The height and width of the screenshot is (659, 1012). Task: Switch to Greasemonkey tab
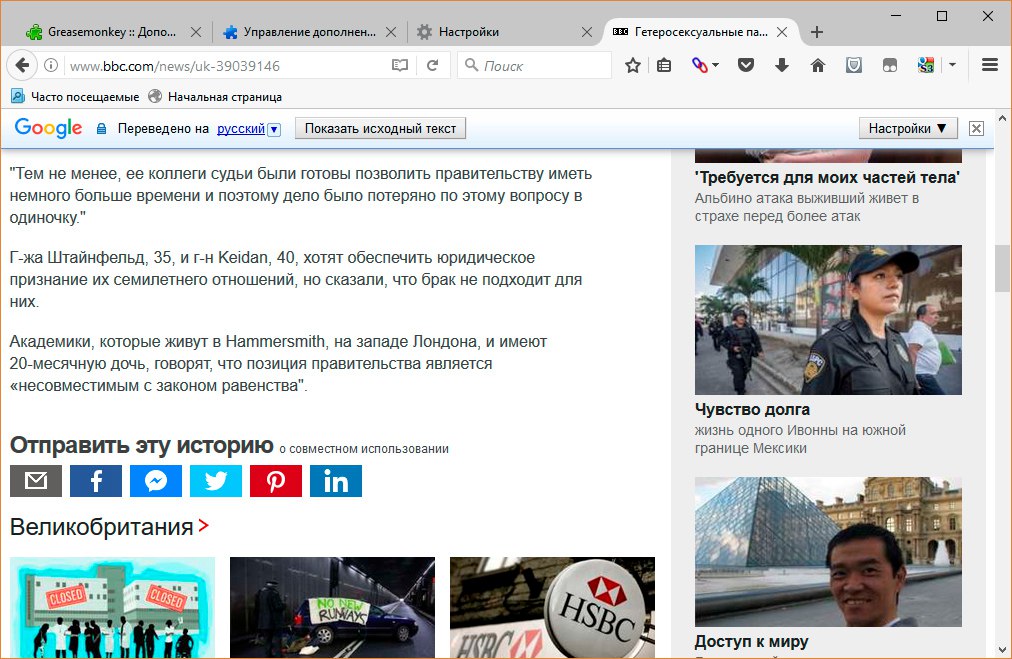[111, 32]
